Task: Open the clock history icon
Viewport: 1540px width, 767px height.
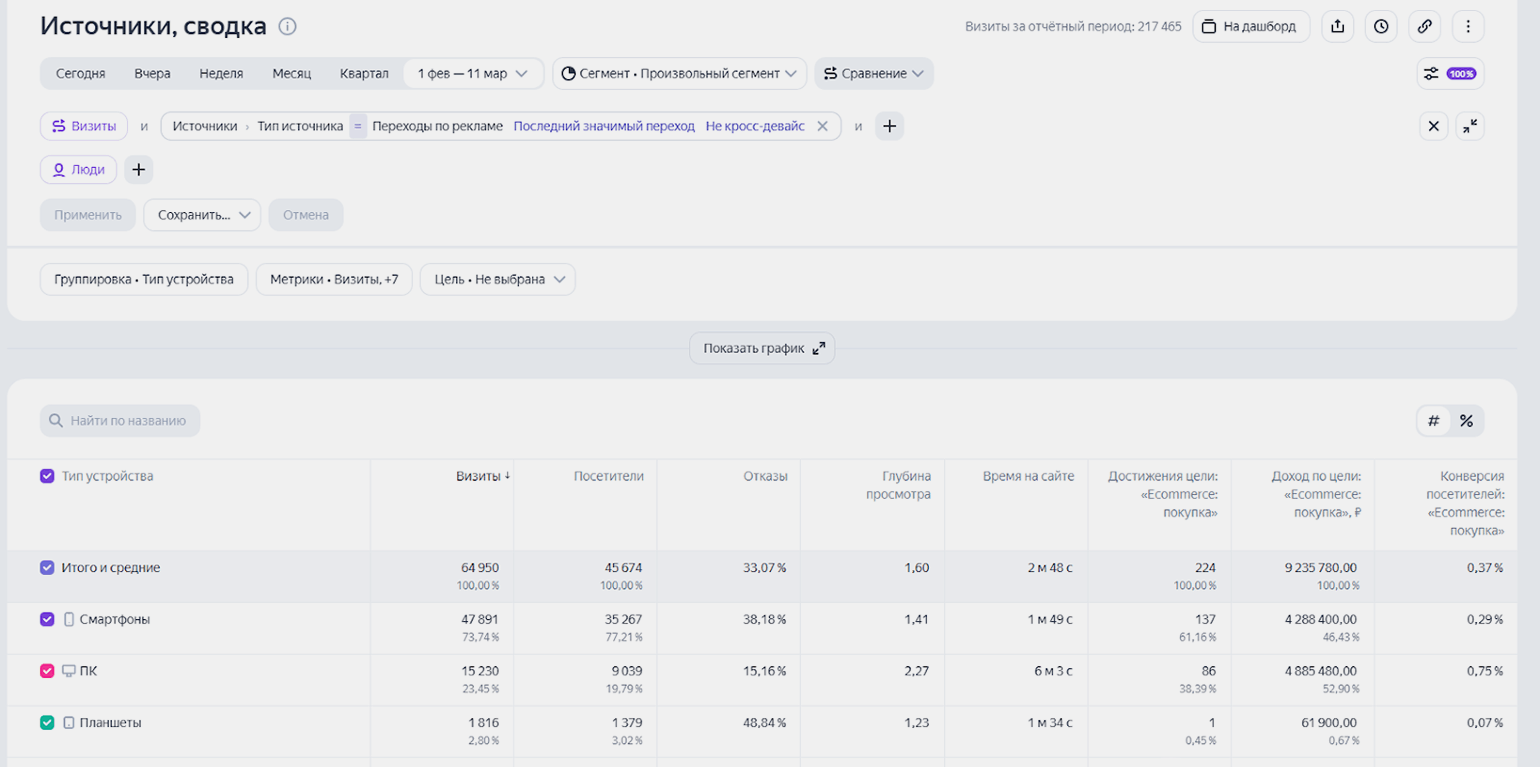Action: pos(1381,27)
